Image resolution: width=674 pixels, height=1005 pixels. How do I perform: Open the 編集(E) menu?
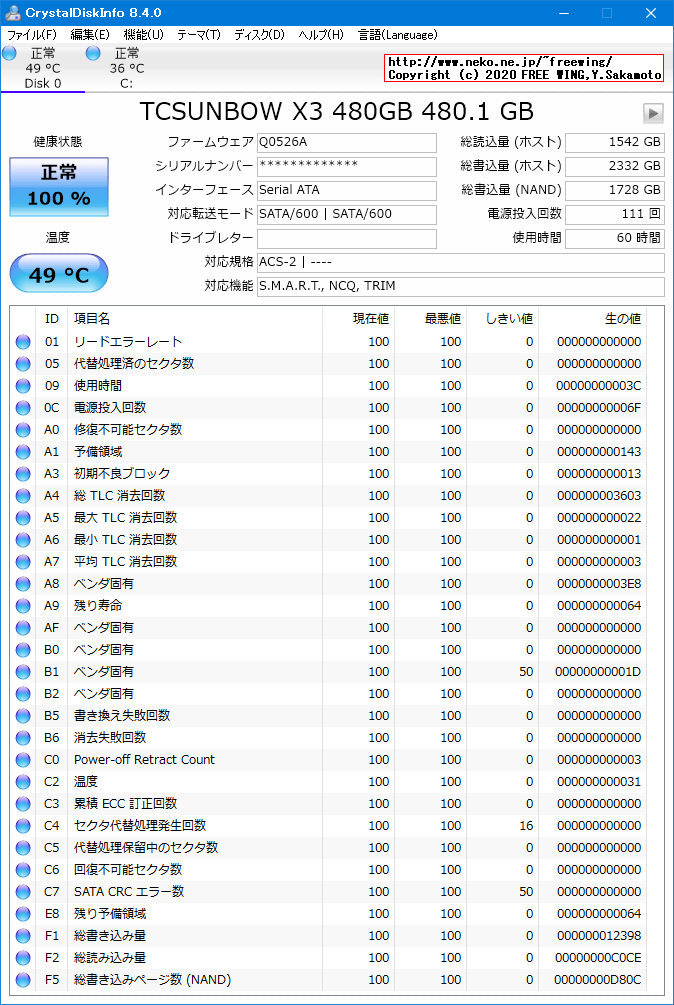click(90, 35)
